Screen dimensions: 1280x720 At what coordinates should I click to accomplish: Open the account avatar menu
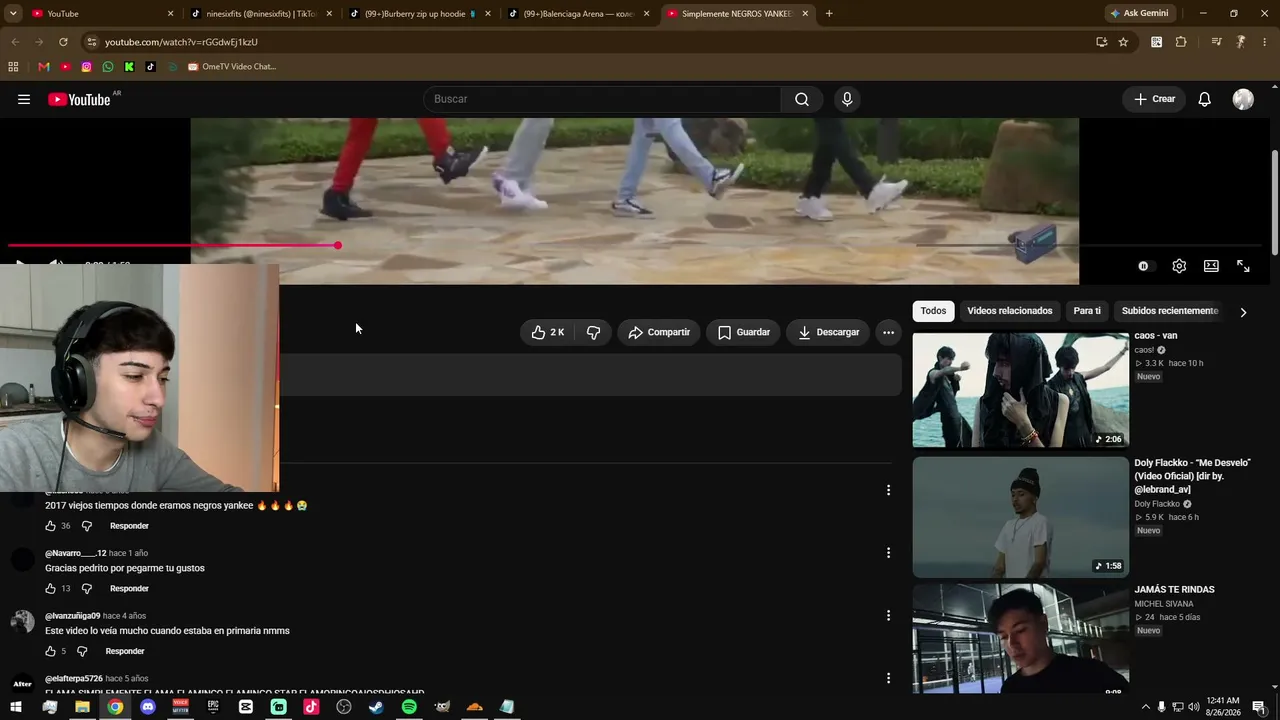coord(1243,99)
